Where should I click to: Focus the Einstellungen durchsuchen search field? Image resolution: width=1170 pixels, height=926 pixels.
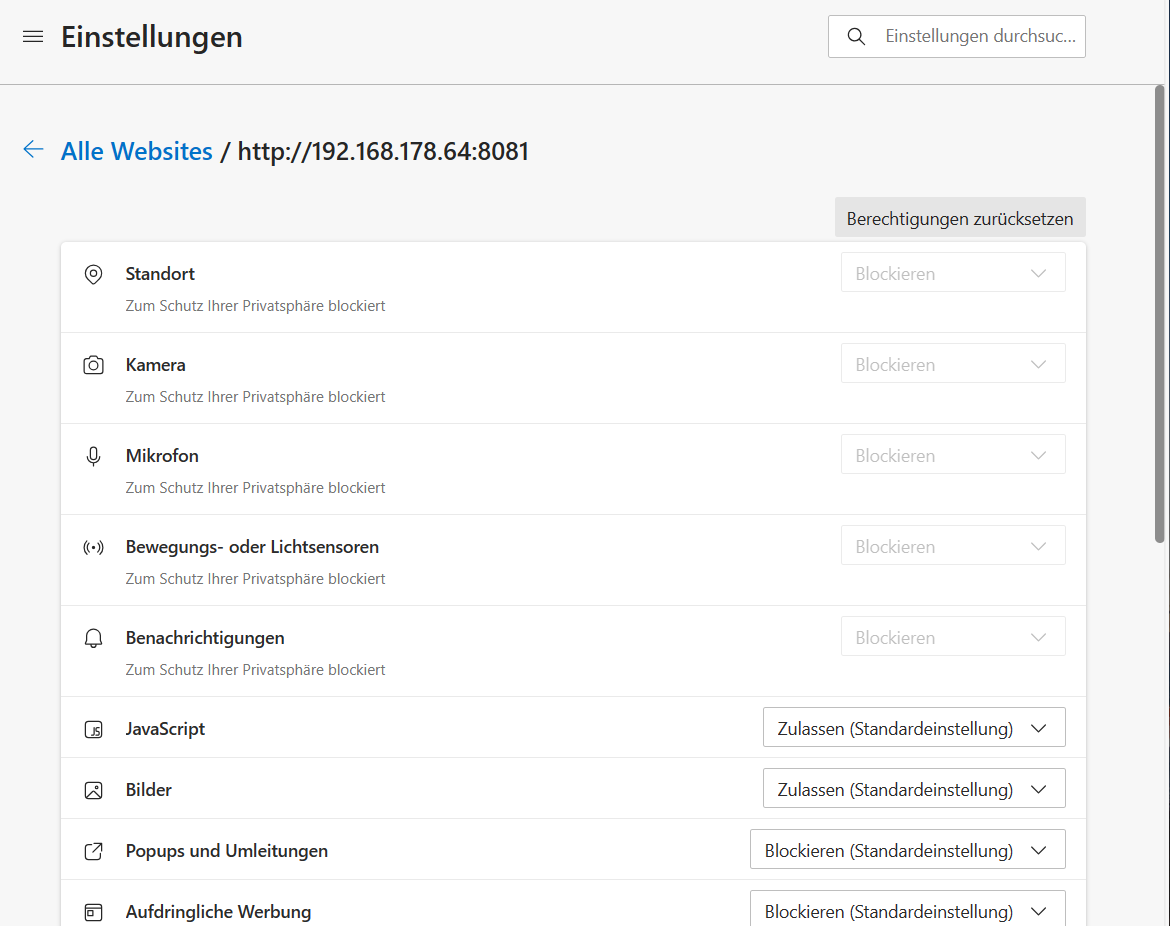[957, 37]
